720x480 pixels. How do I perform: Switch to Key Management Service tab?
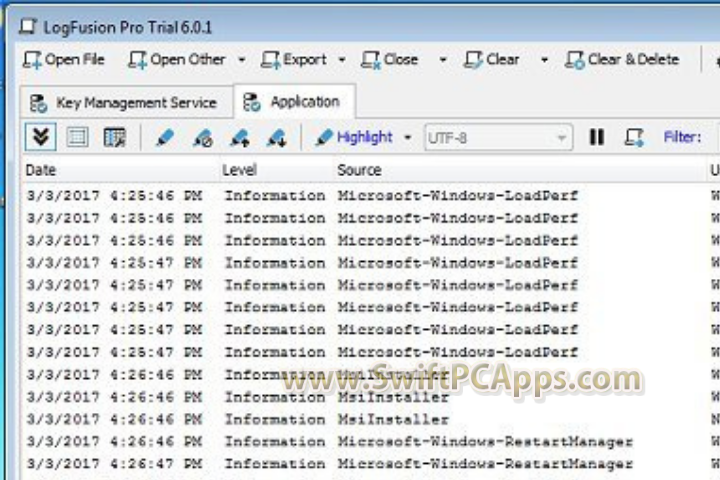[124, 102]
